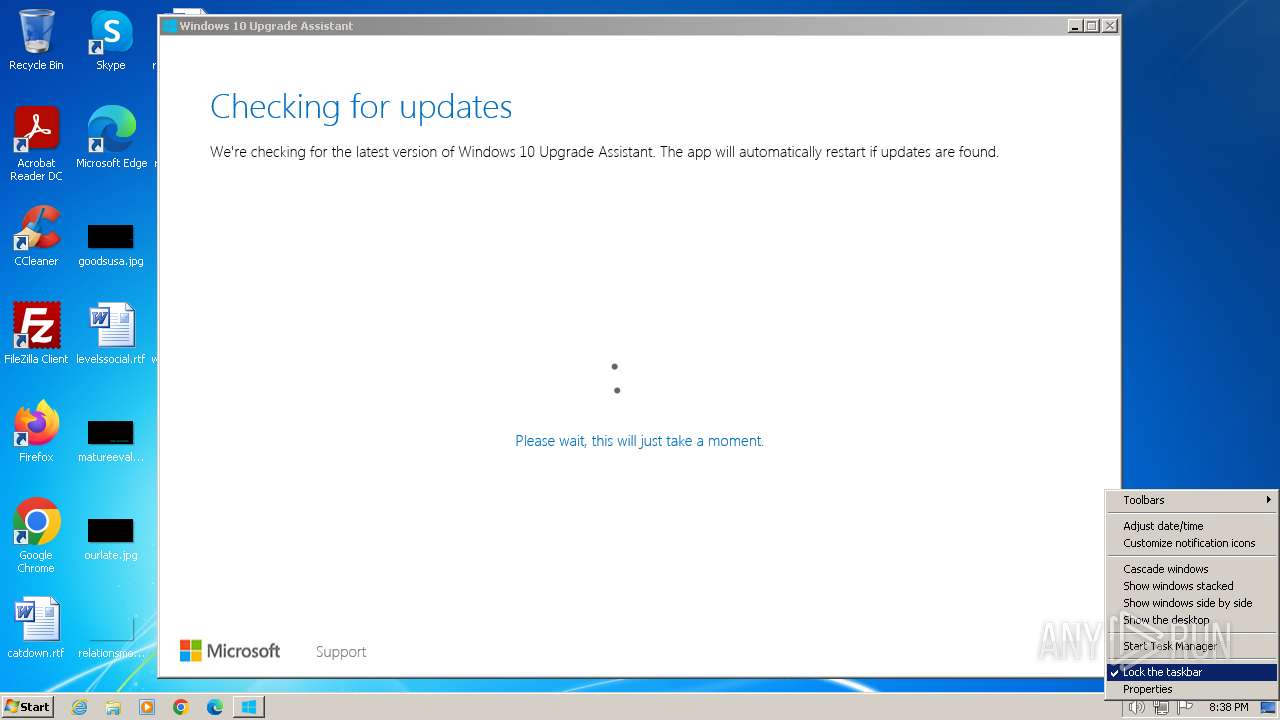Launch Acrobat Reader DC from the desktop
The width and height of the screenshot is (1280, 720).
(x=36, y=144)
